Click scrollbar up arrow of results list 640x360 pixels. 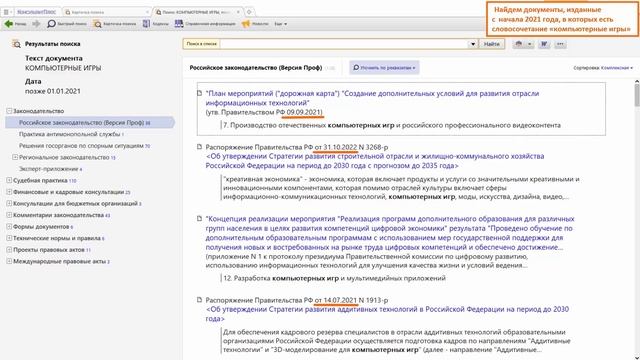[x=637, y=82]
